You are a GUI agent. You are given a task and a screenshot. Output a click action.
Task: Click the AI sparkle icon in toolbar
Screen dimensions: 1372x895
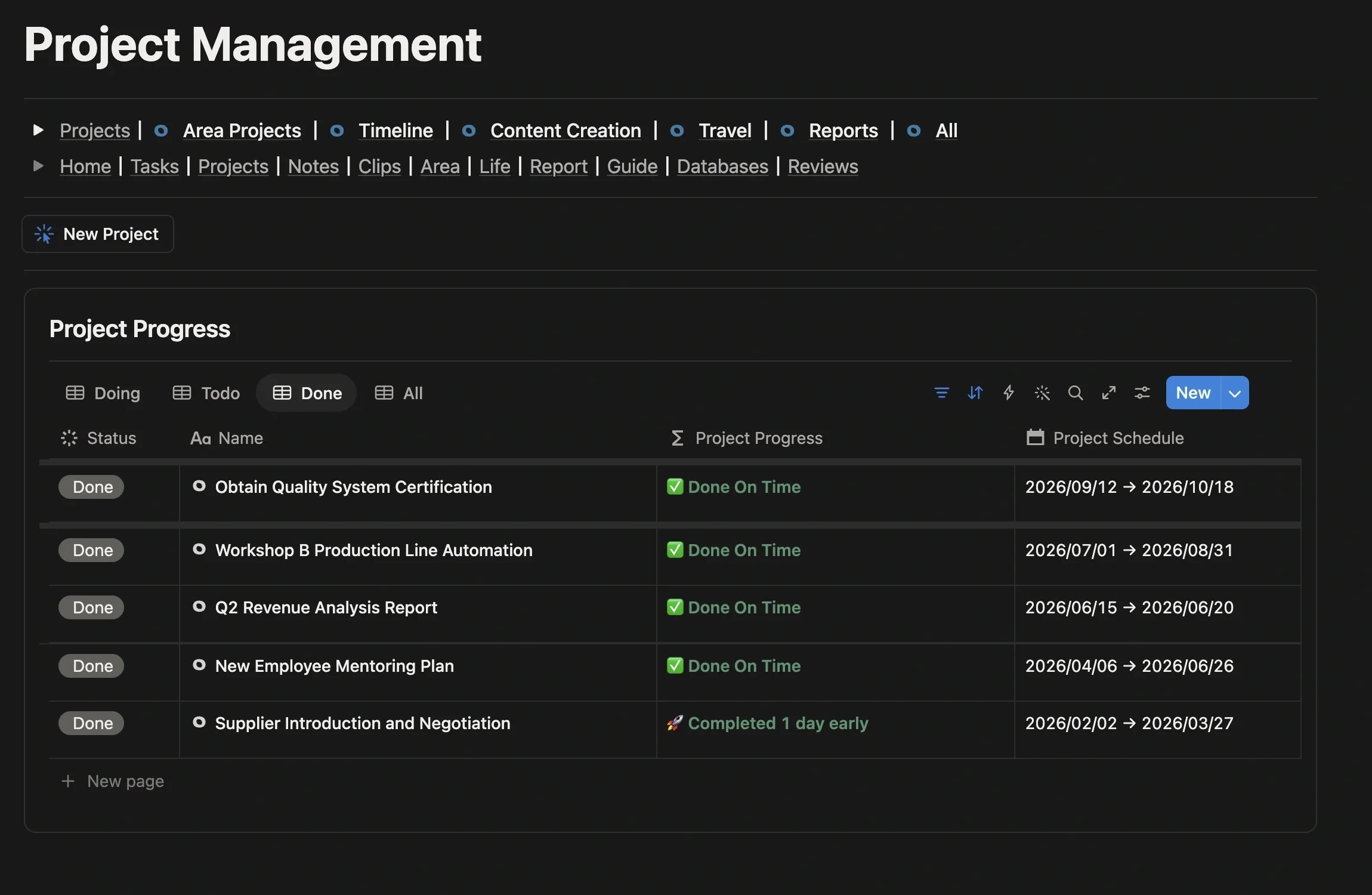[1042, 393]
